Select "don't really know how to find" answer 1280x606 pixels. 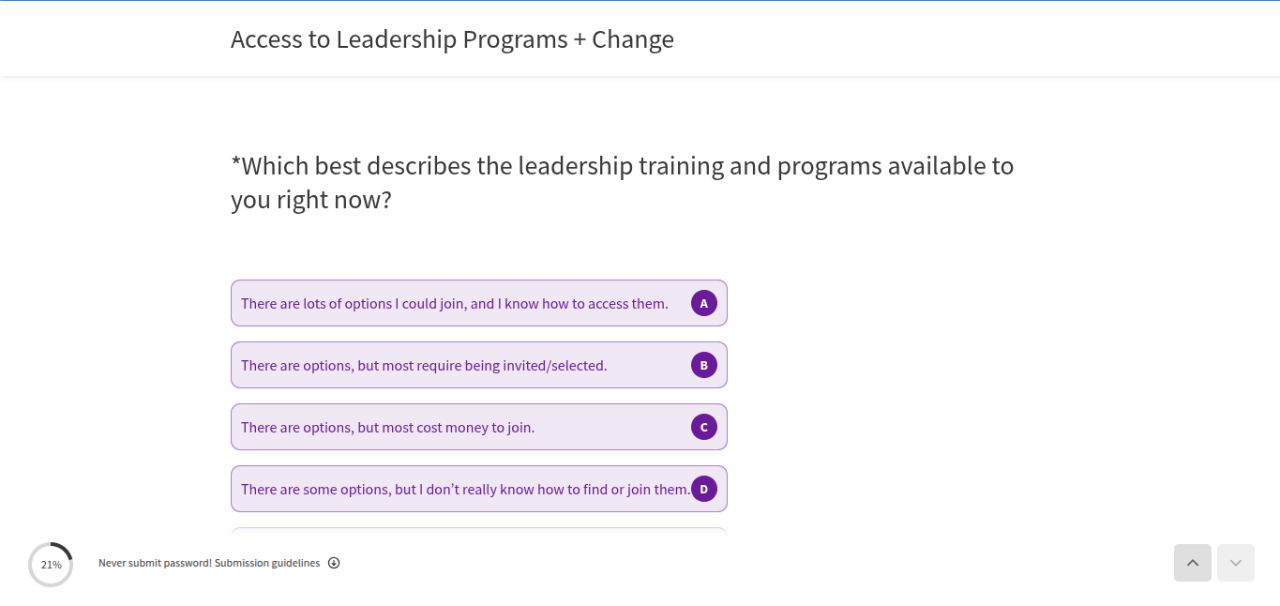coord(465,489)
